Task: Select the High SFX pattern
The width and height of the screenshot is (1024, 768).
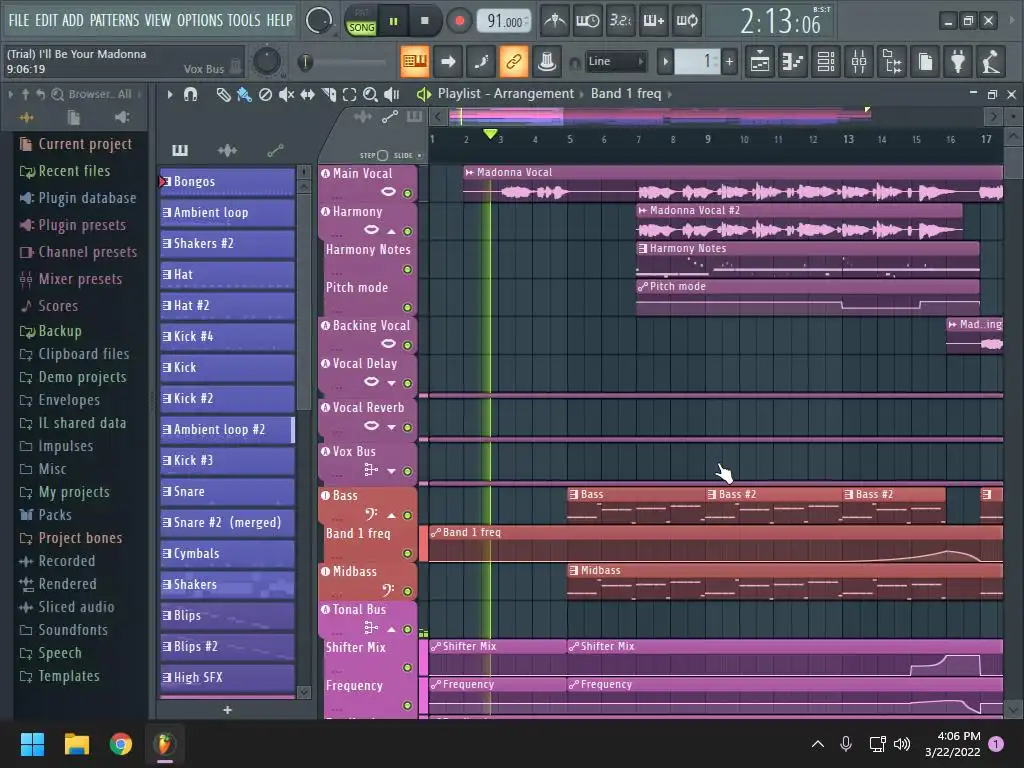Action: [x=227, y=678]
